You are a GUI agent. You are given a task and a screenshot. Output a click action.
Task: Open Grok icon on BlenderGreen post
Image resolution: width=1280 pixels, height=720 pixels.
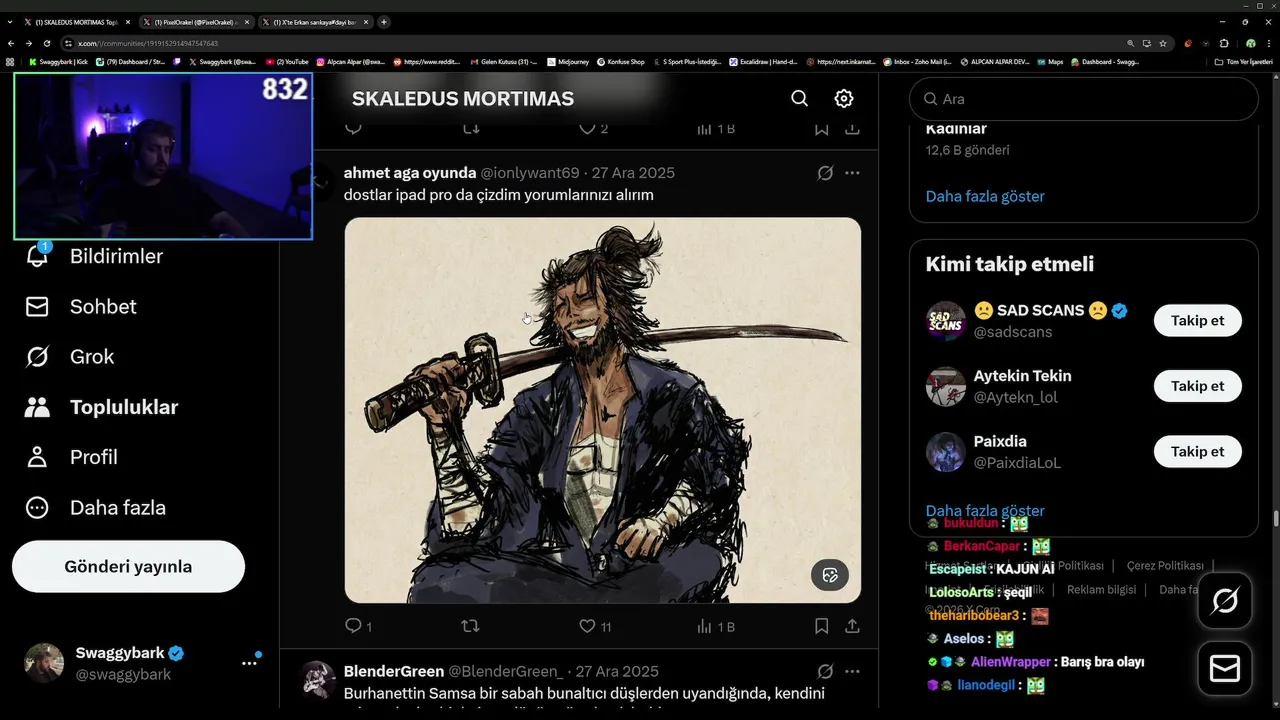click(x=825, y=671)
